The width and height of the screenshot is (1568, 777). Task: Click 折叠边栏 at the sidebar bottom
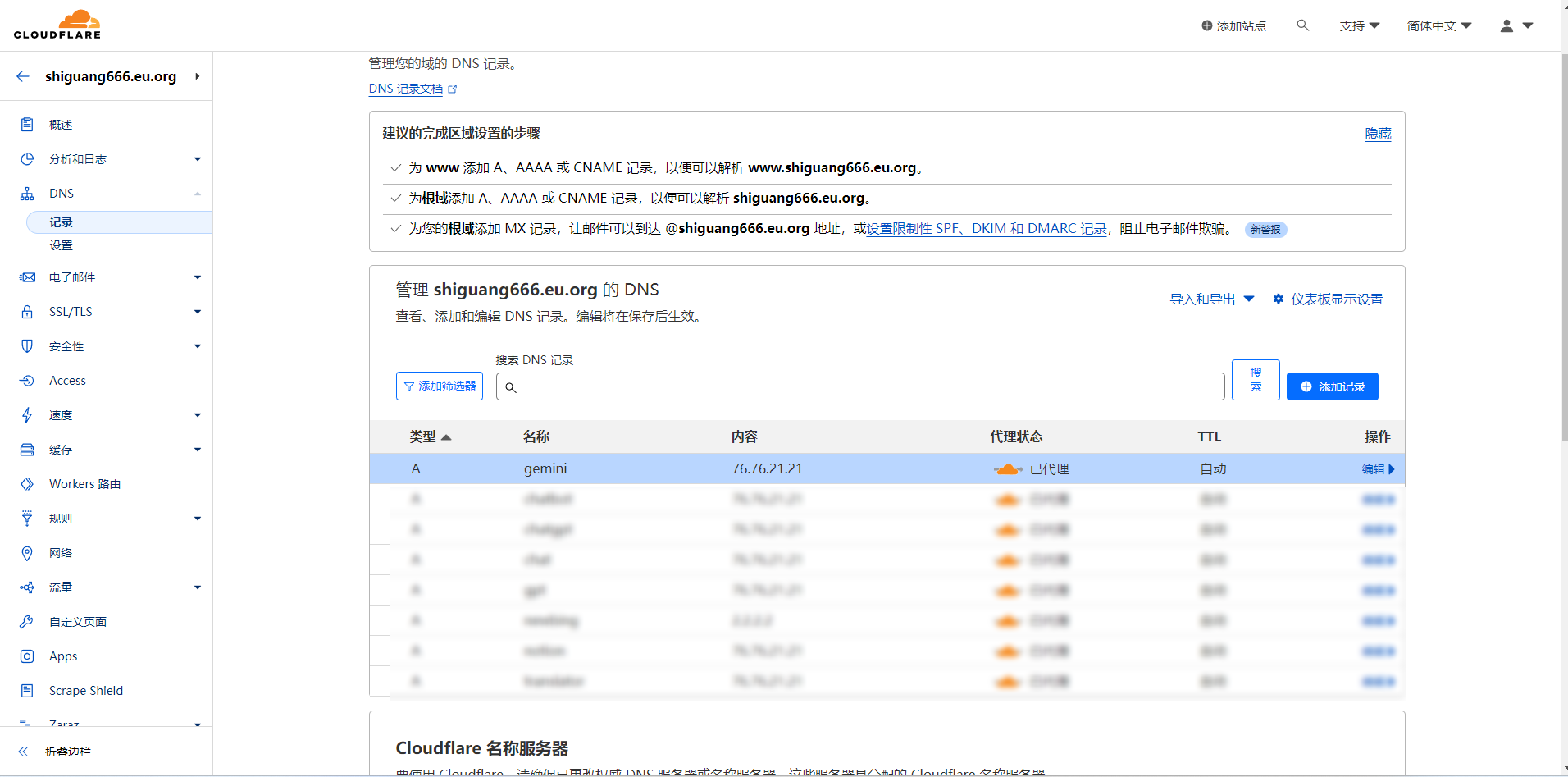[68, 752]
